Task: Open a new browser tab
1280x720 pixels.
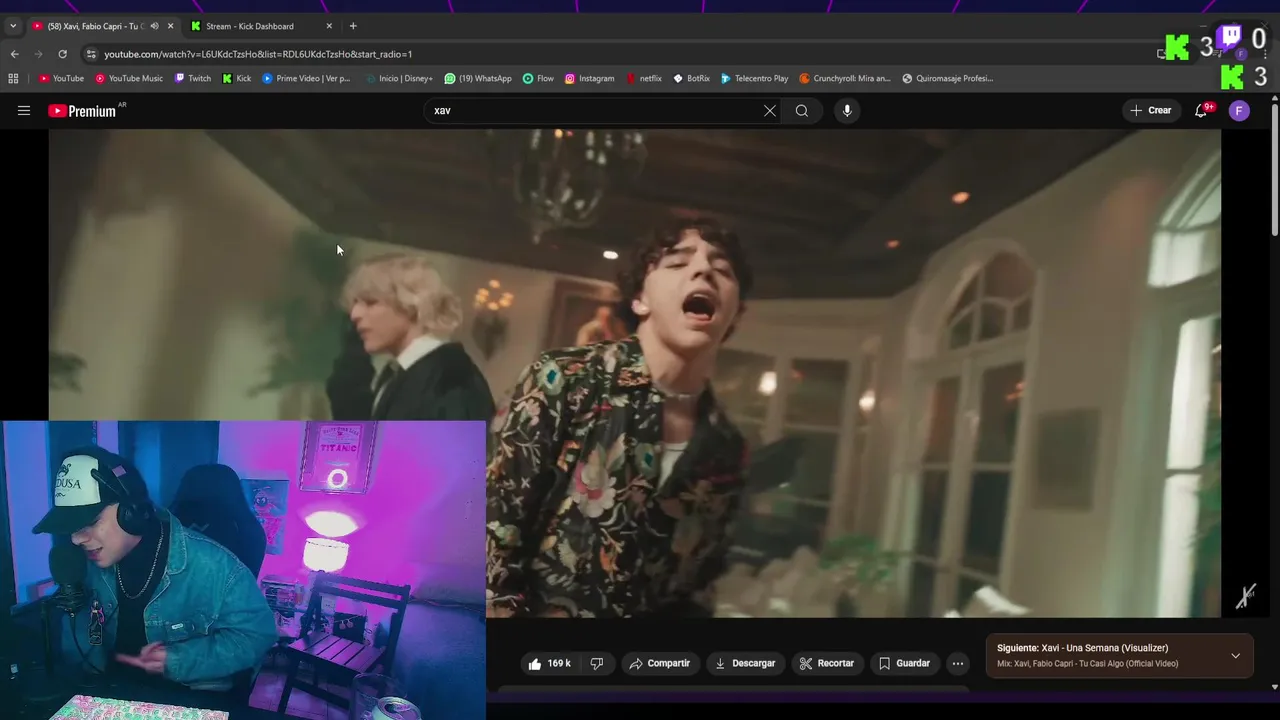Action: (x=353, y=26)
